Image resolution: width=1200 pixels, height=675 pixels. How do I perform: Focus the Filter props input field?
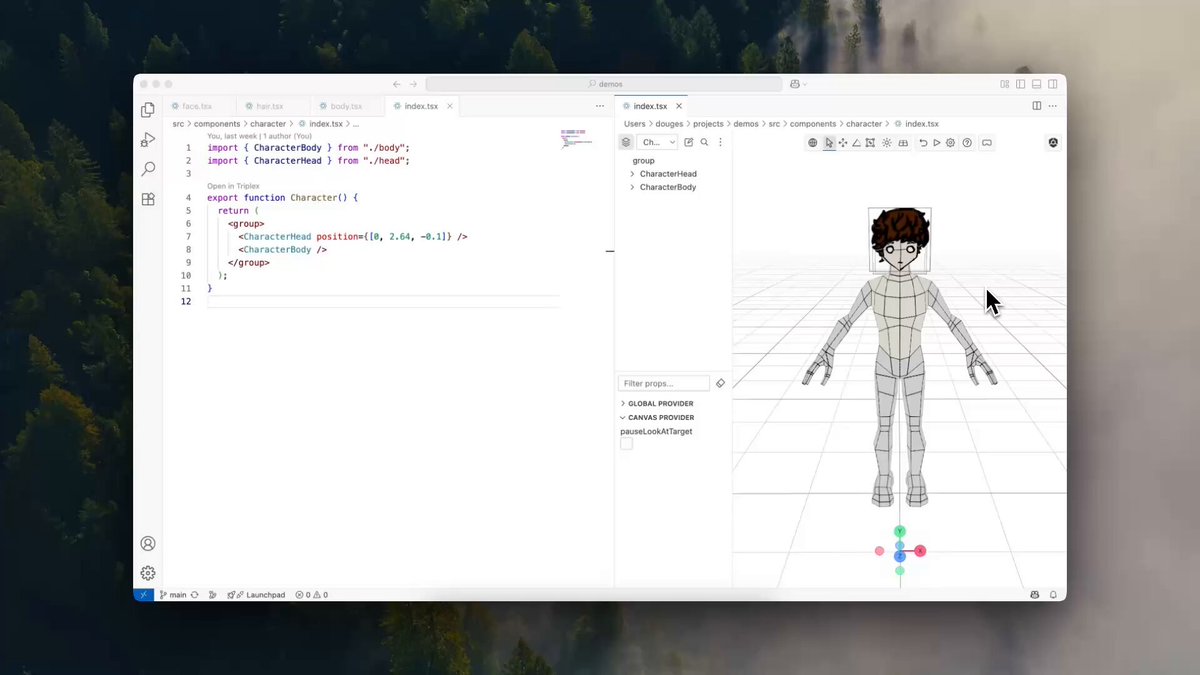click(x=664, y=383)
